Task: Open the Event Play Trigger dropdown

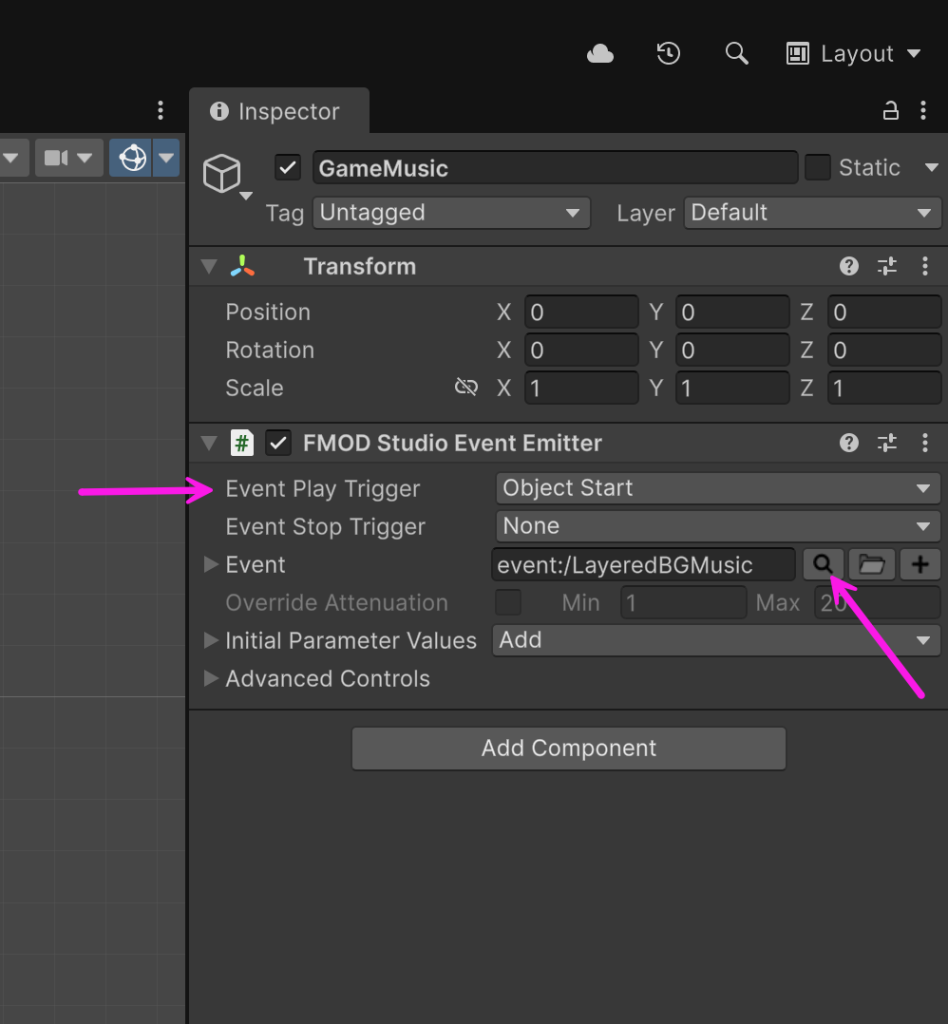Action: point(716,489)
